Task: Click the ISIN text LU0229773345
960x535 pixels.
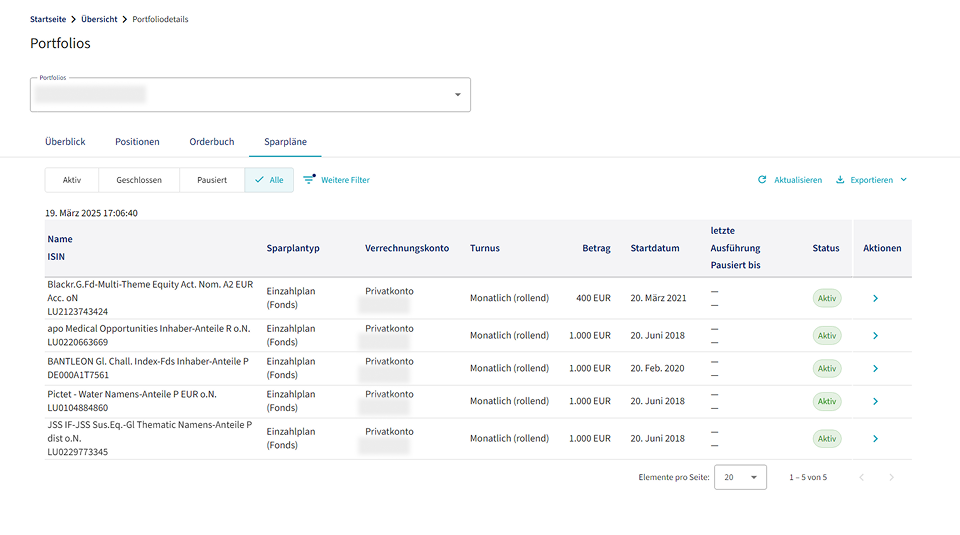Action: [x=78, y=452]
